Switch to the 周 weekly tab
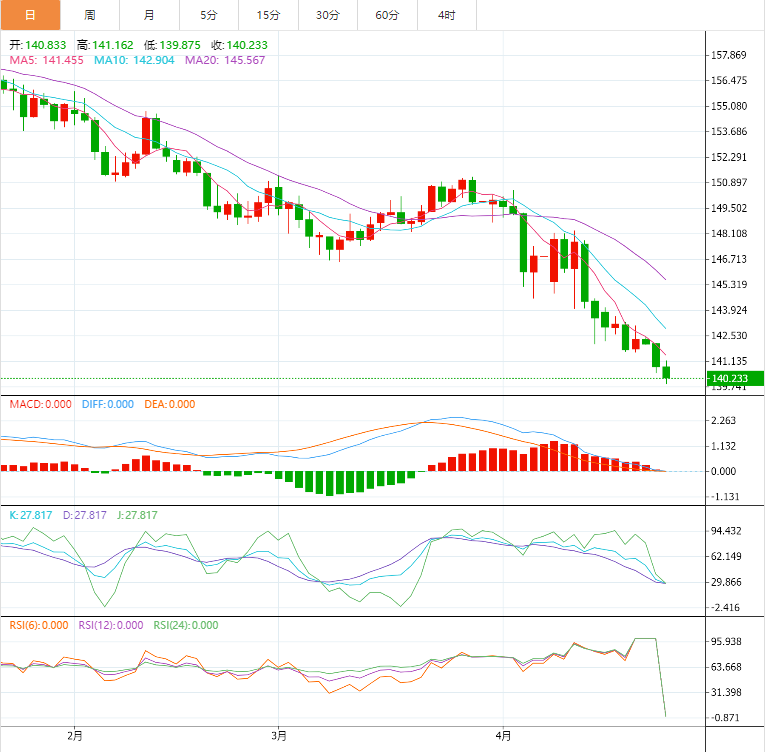Image resolution: width=767 pixels, height=752 pixels. click(x=90, y=15)
